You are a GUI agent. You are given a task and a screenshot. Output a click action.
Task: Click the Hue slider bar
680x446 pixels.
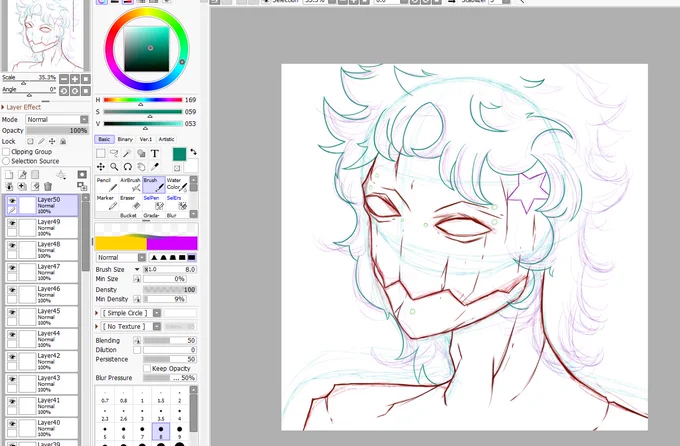click(x=143, y=100)
